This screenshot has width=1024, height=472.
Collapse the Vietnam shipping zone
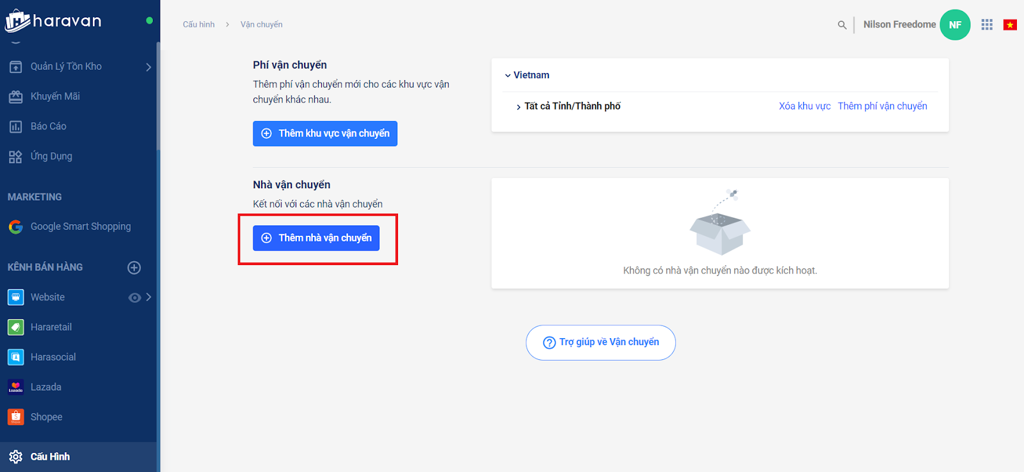pyautogui.click(x=508, y=75)
